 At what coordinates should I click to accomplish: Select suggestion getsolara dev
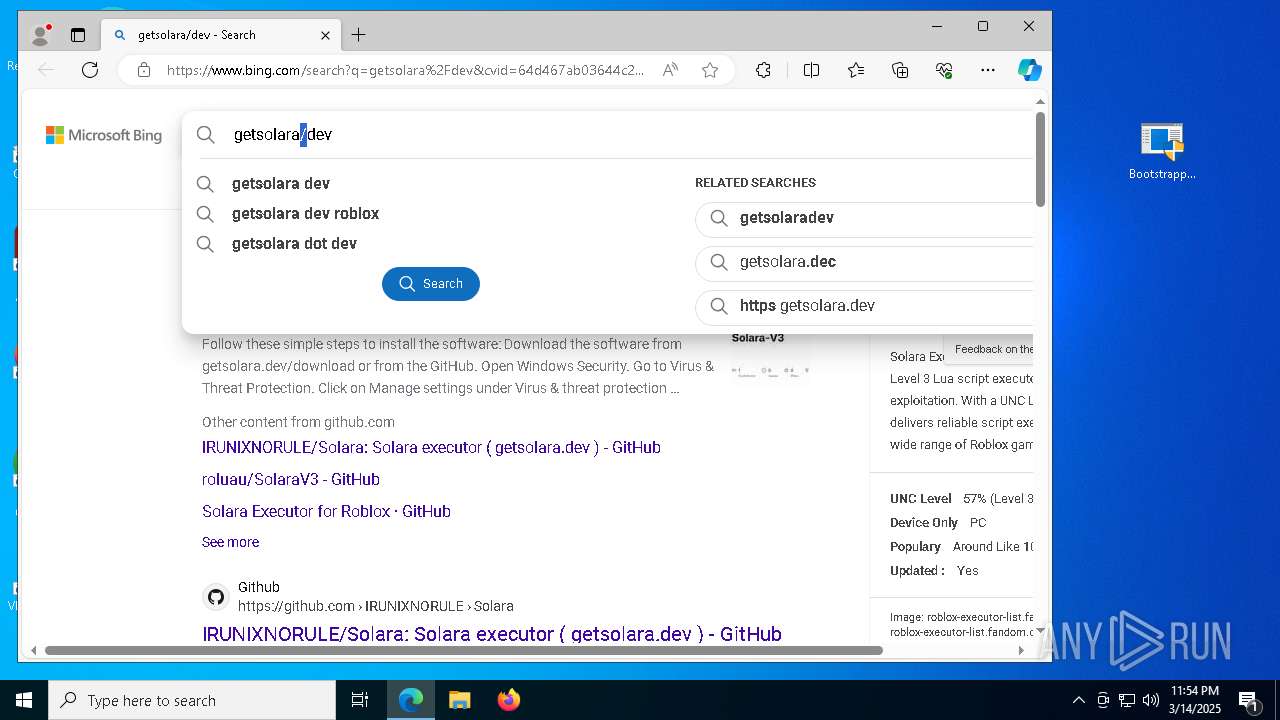[x=281, y=183]
